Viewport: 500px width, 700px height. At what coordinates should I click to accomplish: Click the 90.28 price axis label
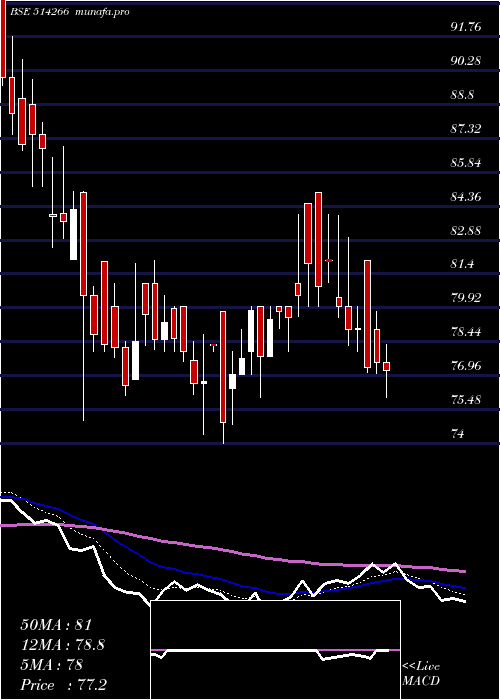tap(466, 61)
